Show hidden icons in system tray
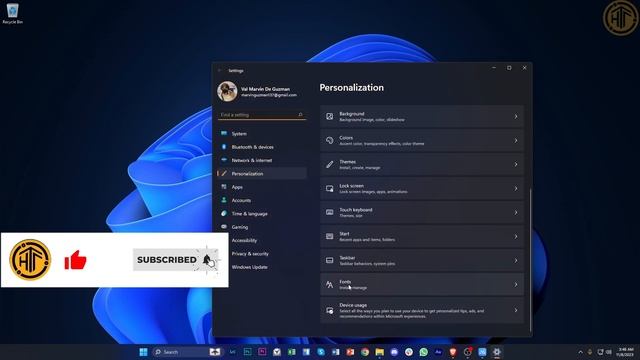 tap(580, 352)
